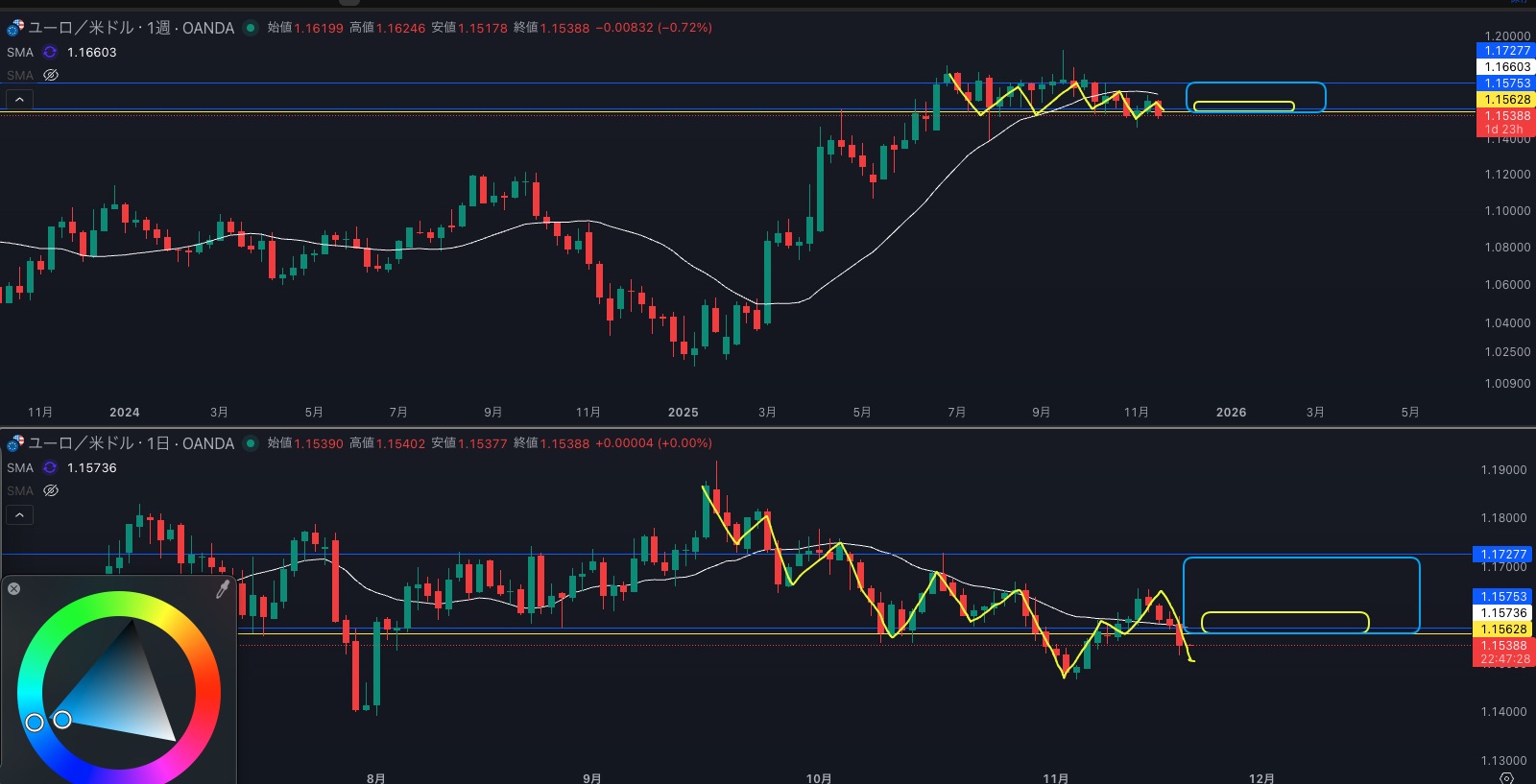
Task: Click the green market status dot in weekly chart
Action: coord(251,28)
